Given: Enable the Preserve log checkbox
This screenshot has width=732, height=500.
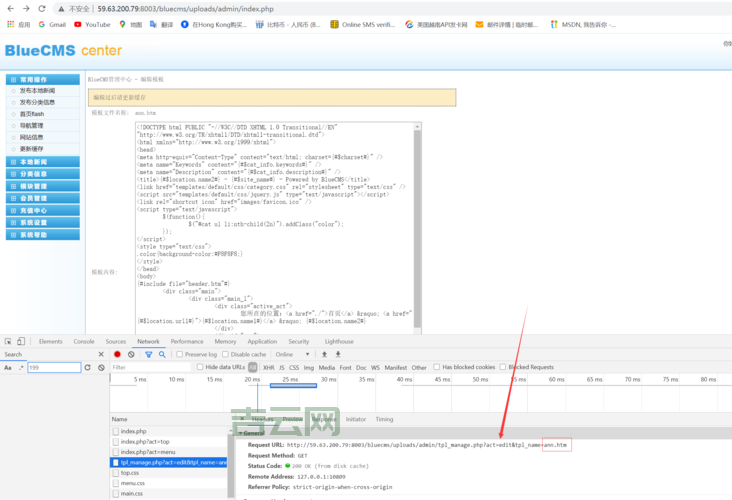Looking at the screenshot, I should tap(179, 354).
